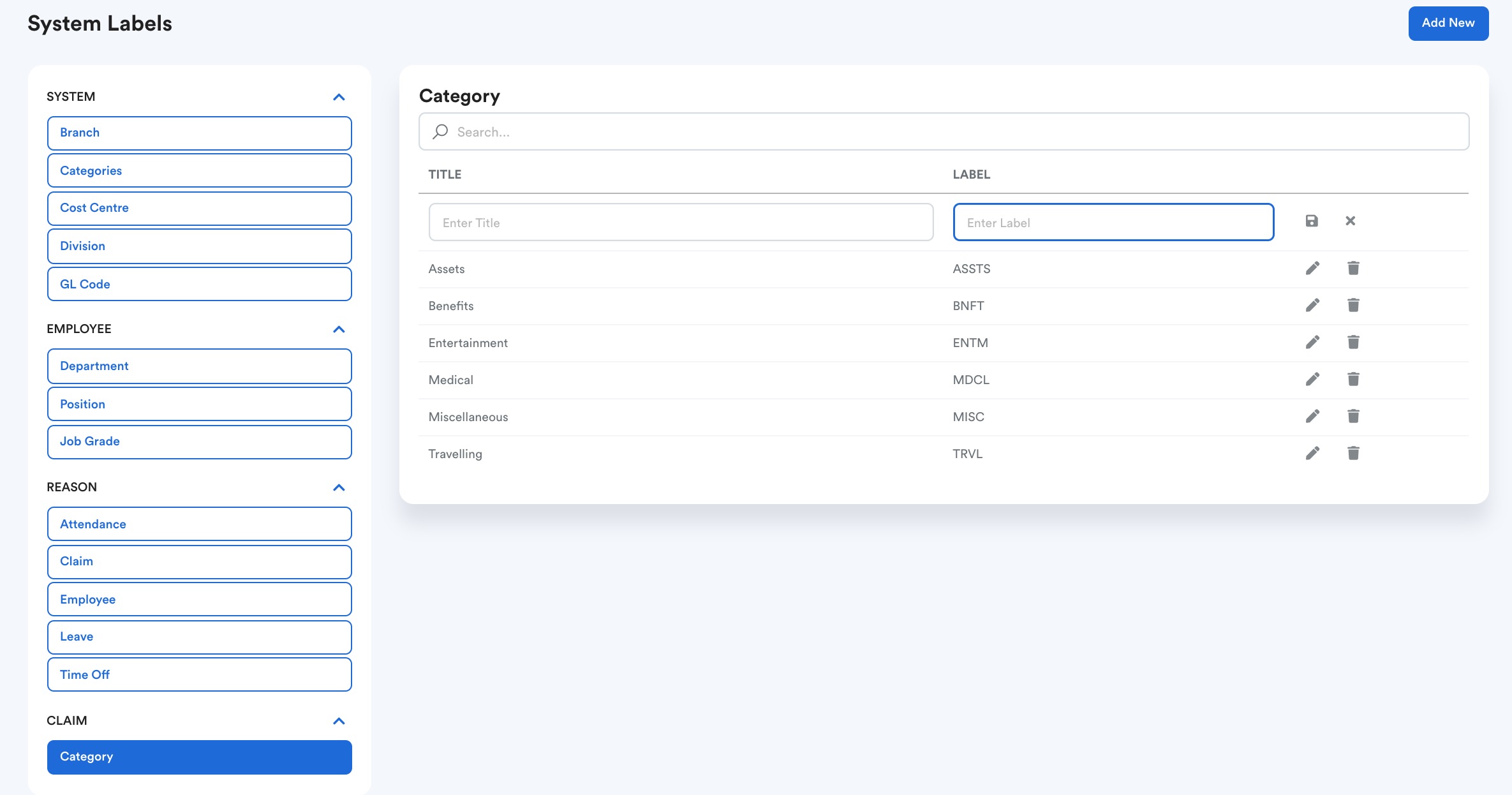The width and height of the screenshot is (1512, 795).
Task: Select Cost Centre in sidebar
Action: [199, 208]
